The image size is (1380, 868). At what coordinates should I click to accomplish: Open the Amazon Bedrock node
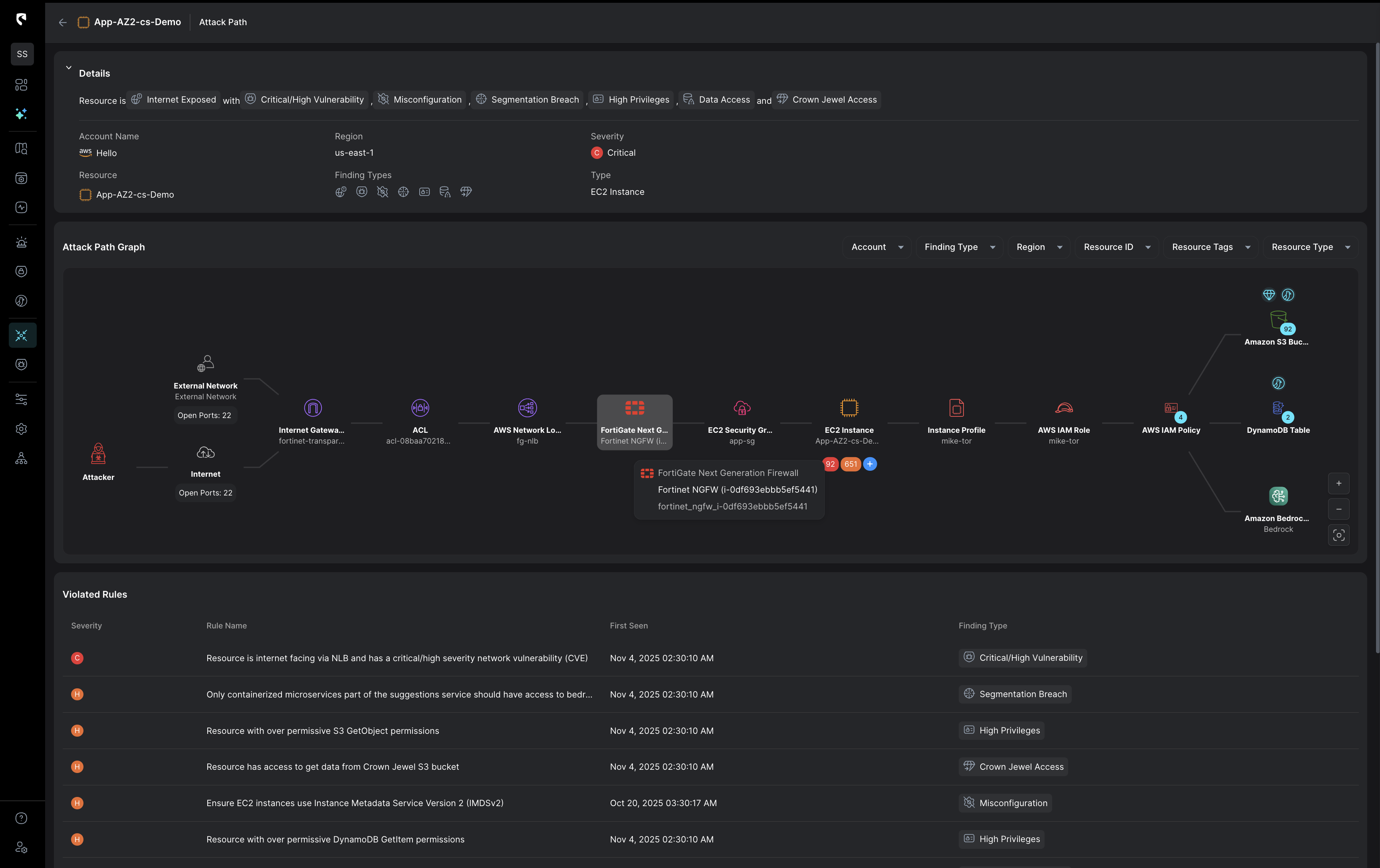(1278, 496)
